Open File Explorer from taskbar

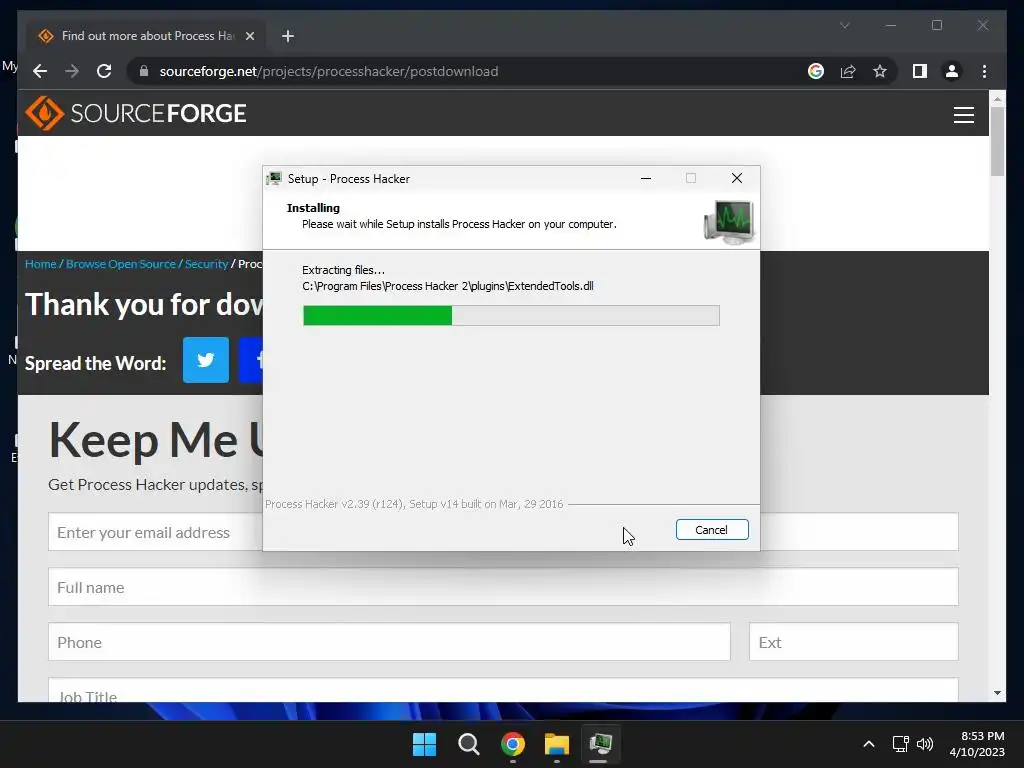[x=557, y=744]
